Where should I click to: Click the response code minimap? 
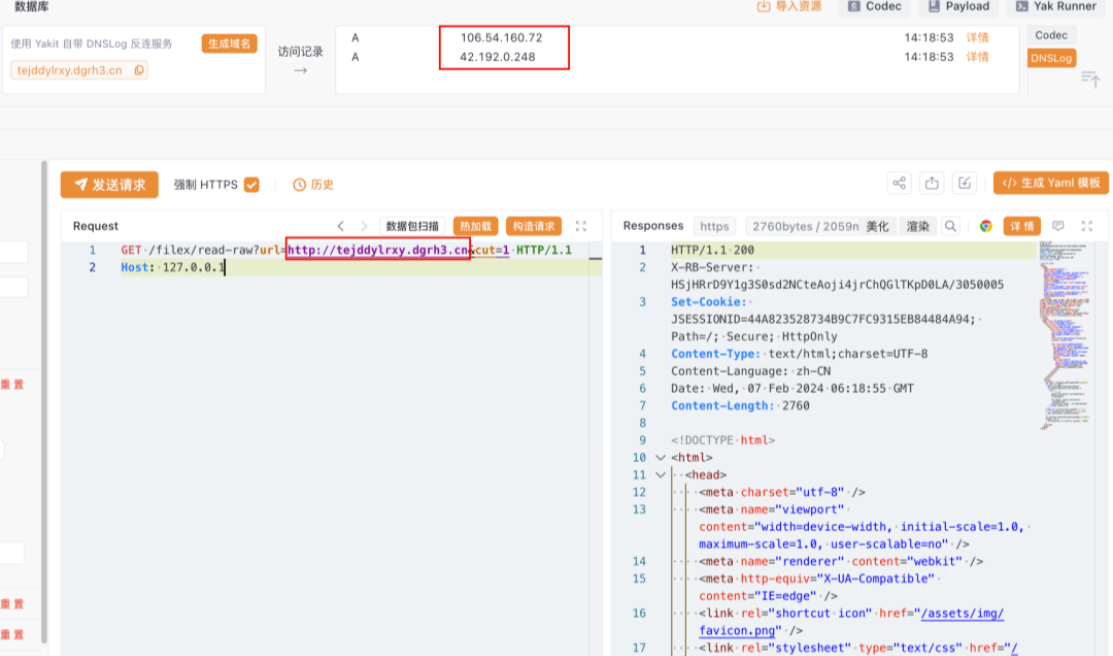pos(1064,335)
